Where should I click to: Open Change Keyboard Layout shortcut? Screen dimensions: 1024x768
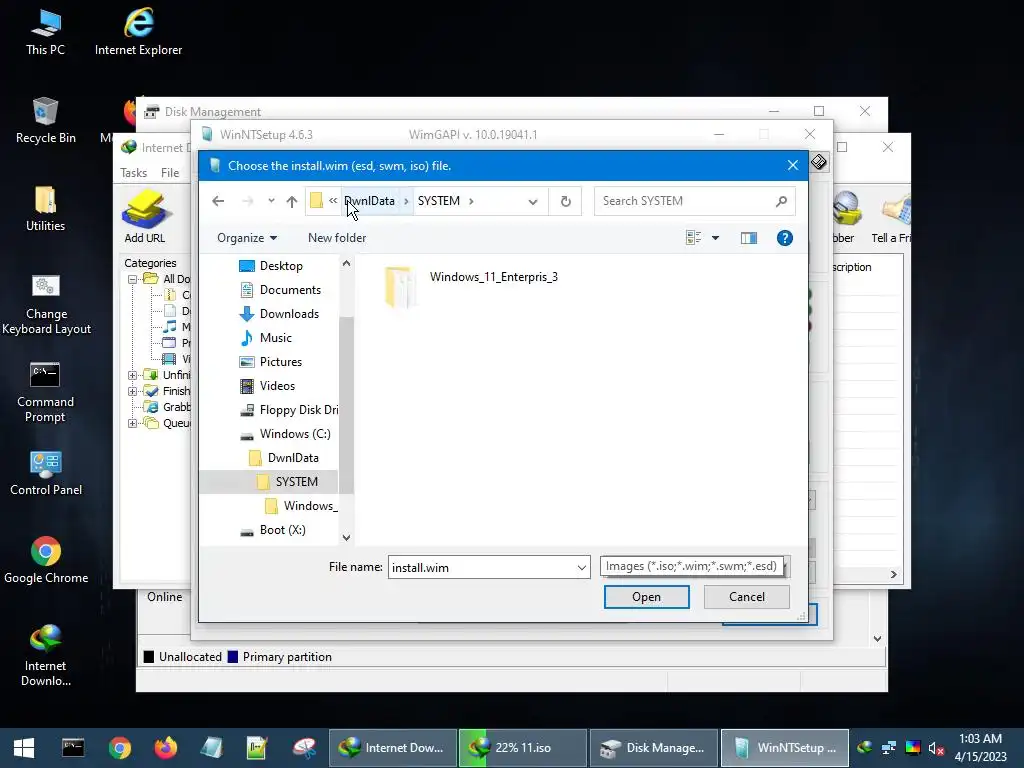tap(46, 304)
